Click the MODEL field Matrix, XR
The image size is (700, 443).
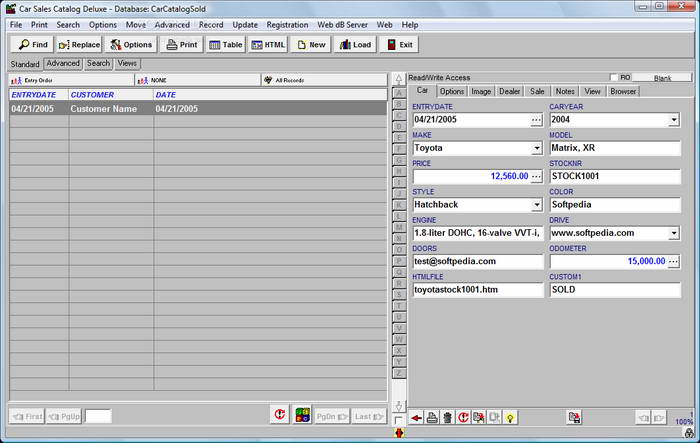[615, 148]
